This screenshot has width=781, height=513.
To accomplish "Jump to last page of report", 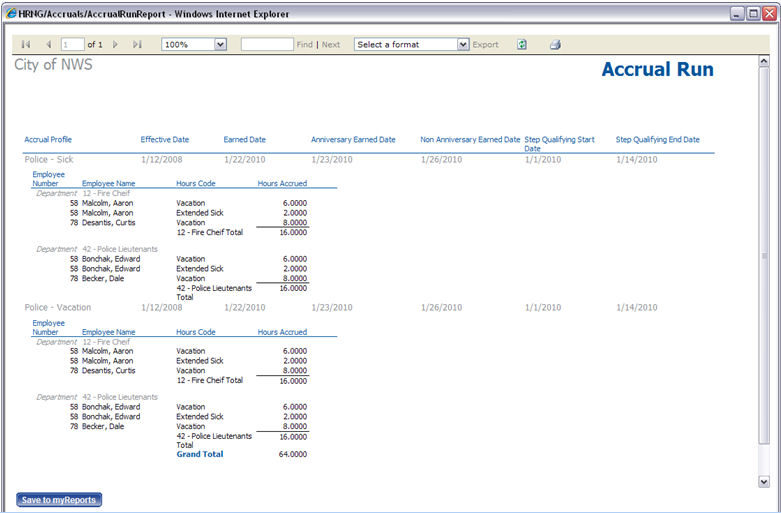I will click(137, 45).
